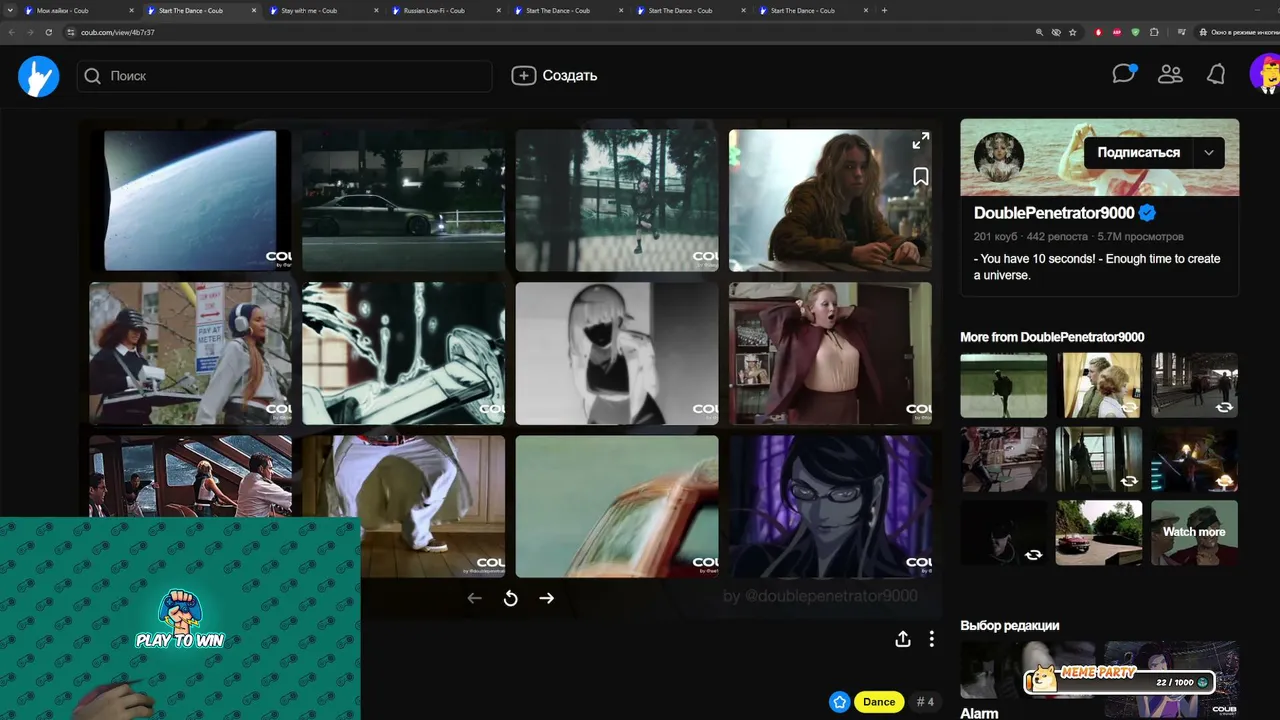Open the browser extensions puzzle icon
Viewport: 1280px width, 720px height.
(x=1154, y=32)
